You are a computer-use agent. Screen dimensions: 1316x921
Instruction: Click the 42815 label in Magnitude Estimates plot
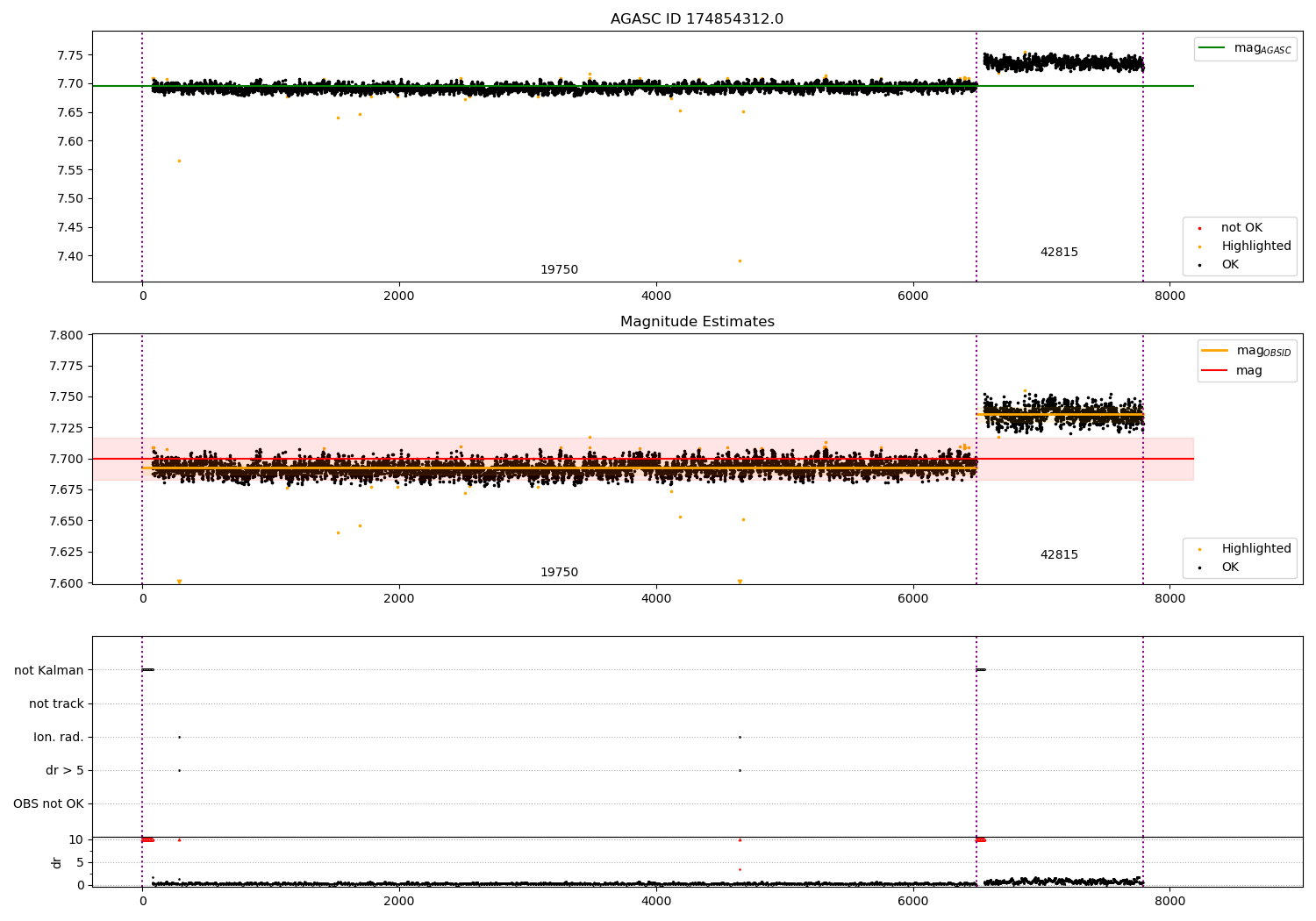(1059, 555)
